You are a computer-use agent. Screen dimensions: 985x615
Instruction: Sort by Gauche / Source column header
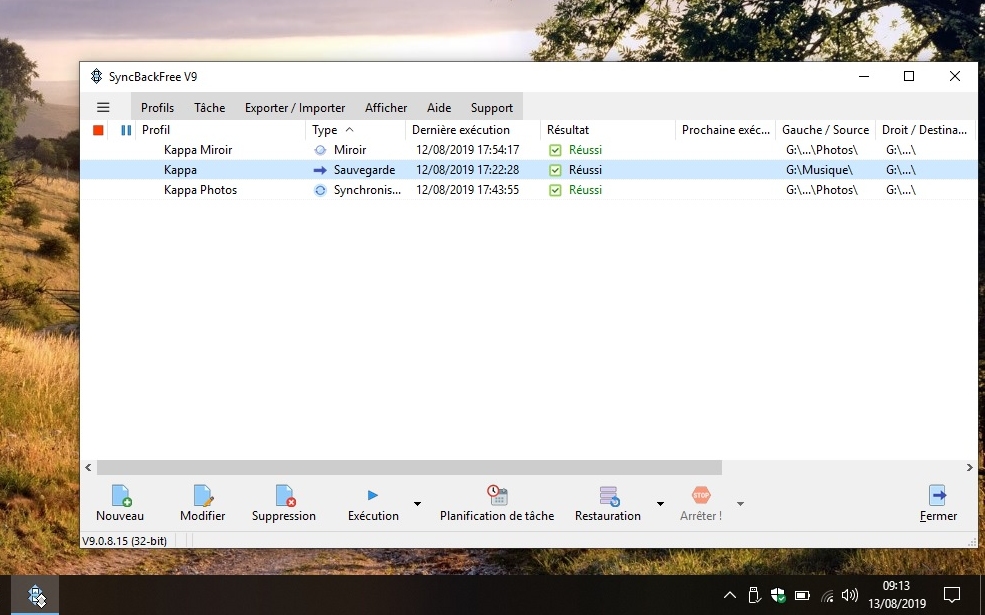(x=825, y=130)
